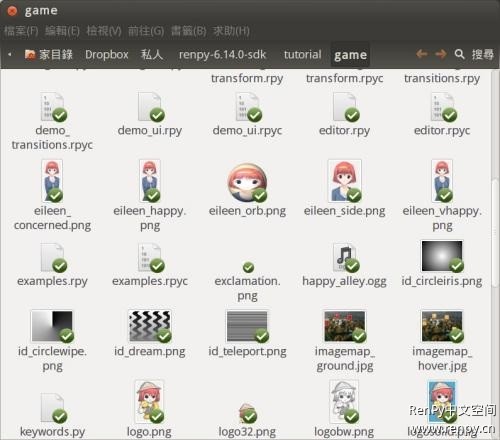The image size is (500, 440).
Task: Click the 搜尋 search button label
Action: pos(483,54)
